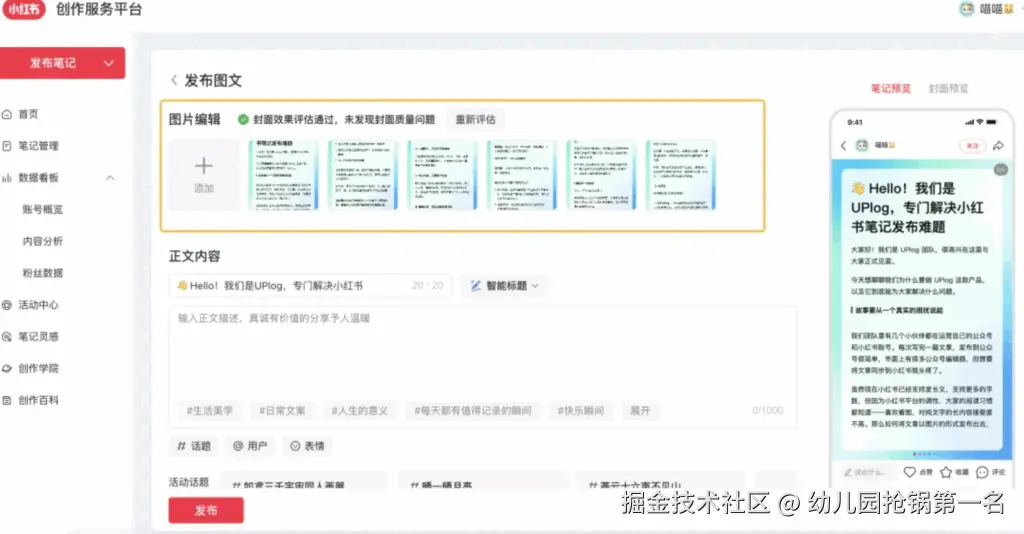Tap the 说点什么 comment box in preview
This screenshot has height=534, width=1024.
[865, 472]
